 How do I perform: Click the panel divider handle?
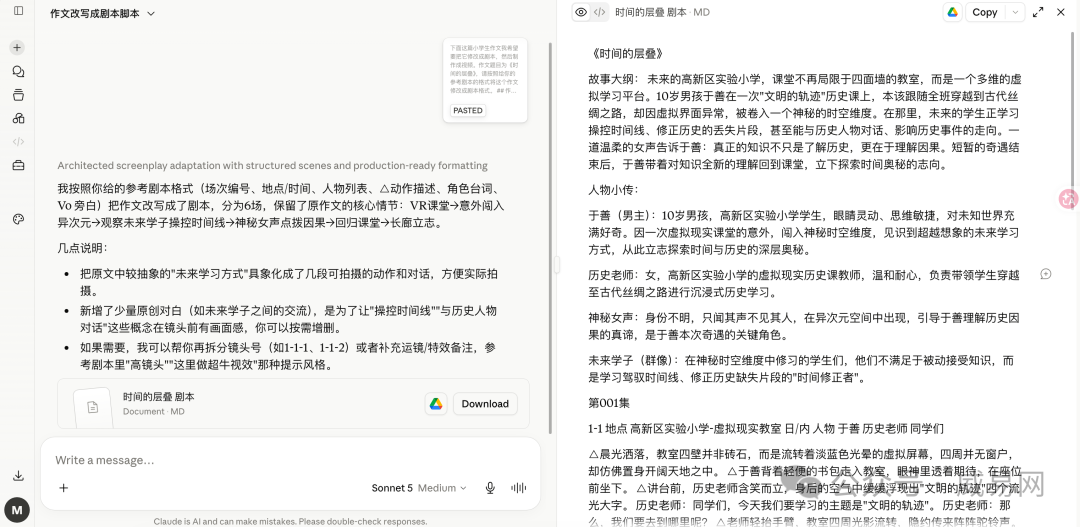pos(557,265)
